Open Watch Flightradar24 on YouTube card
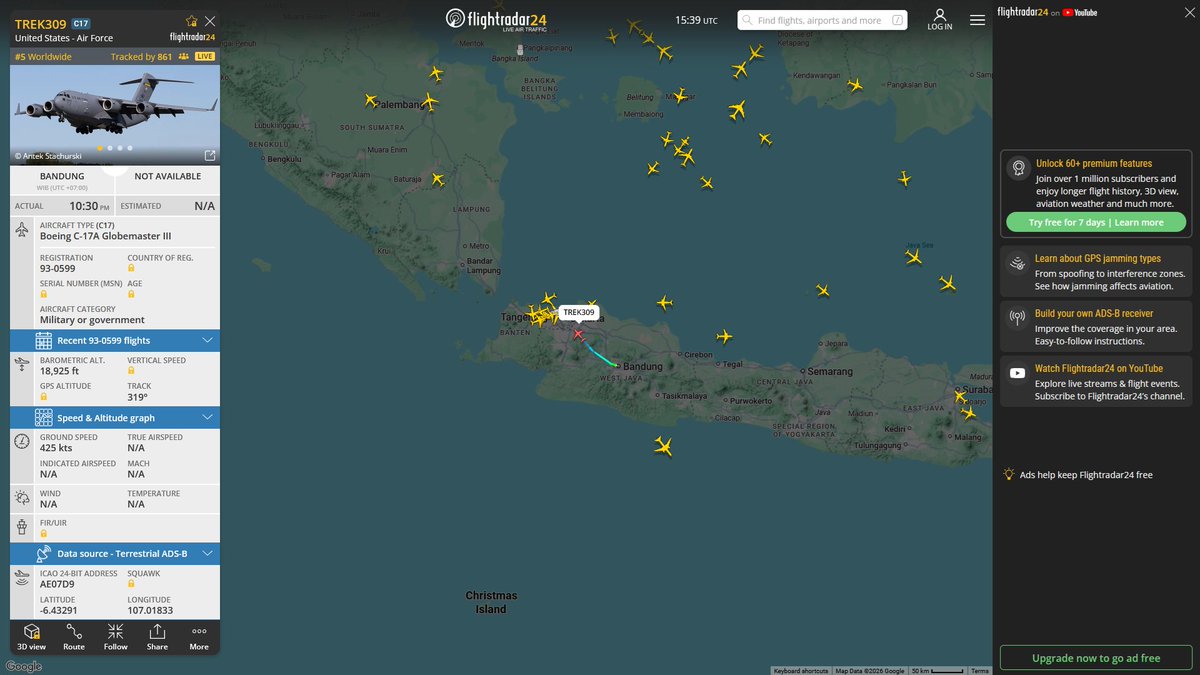 coord(1096,381)
